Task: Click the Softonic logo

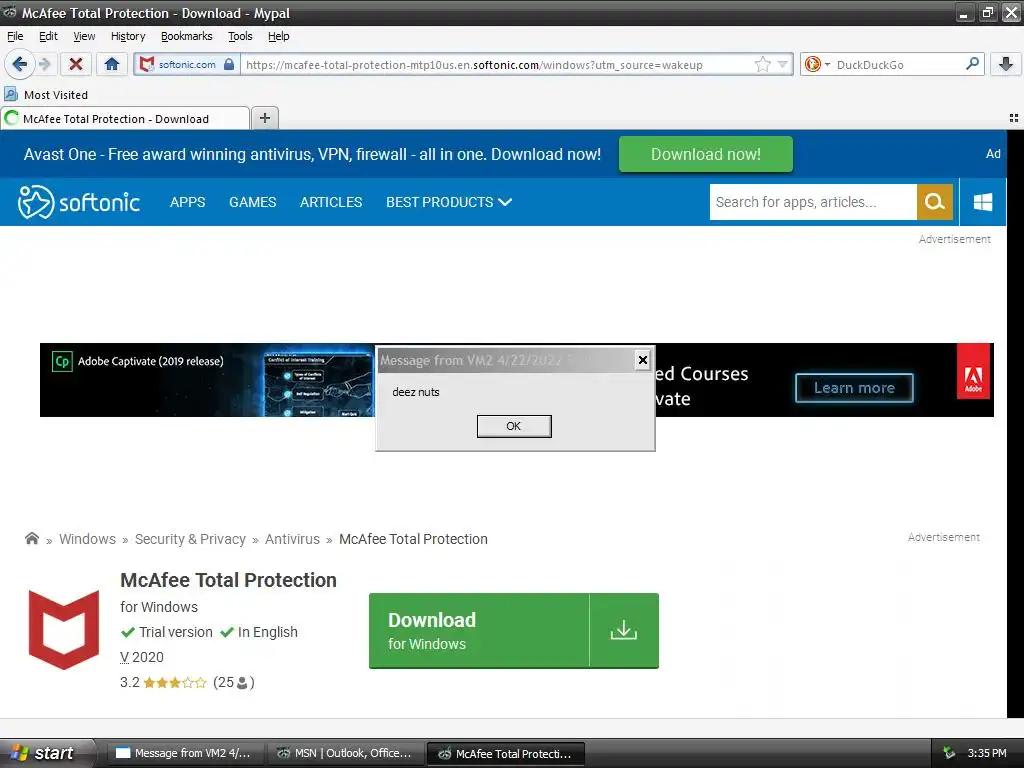Action: click(79, 202)
